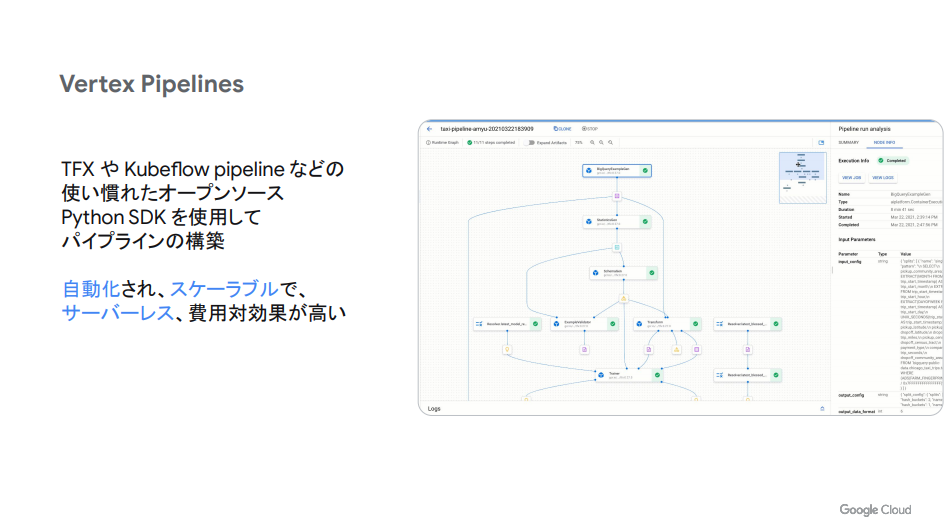952x523 pixels.
Task: Click the Runtime Graph info icon
Action: pos(428,143)
